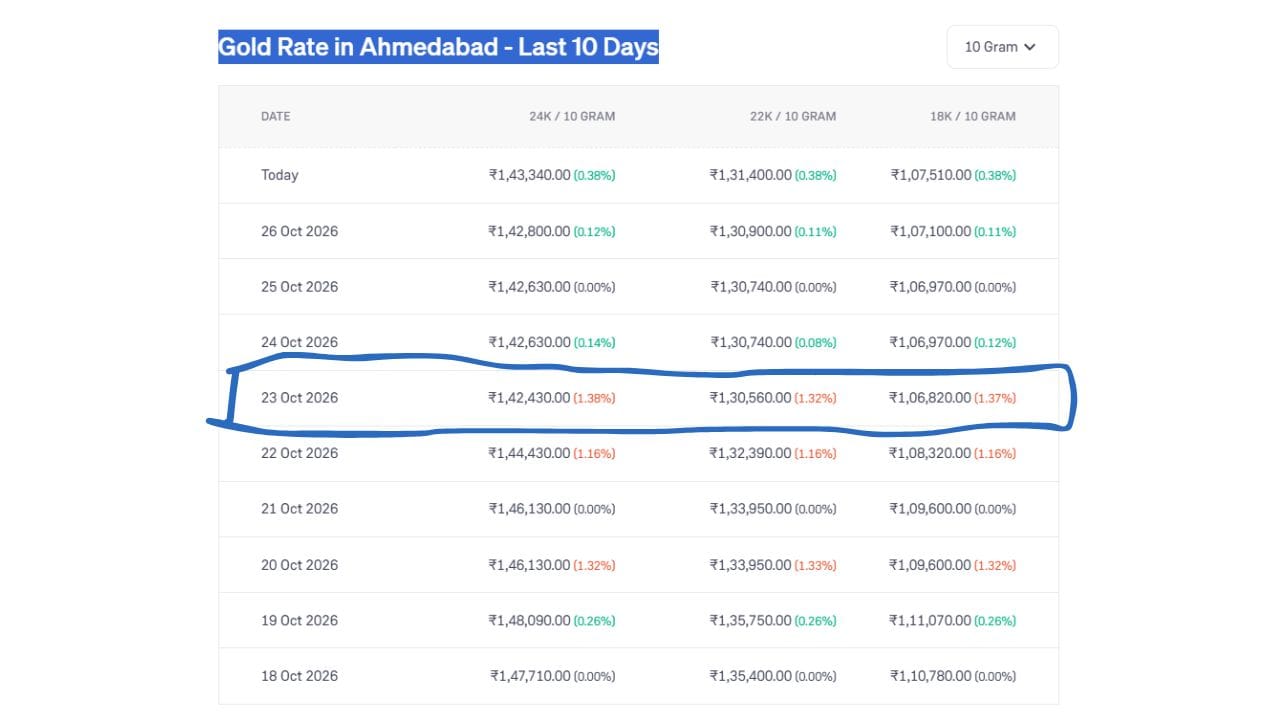
Task: Select the 24K price ₹1,44,430.00
Action: click(x=530, y=453)
